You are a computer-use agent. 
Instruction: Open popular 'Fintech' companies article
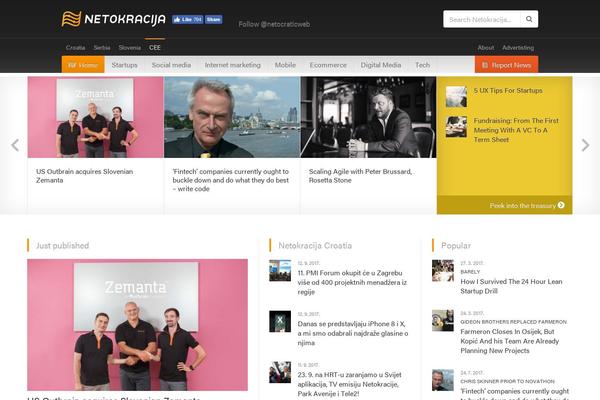515,393
